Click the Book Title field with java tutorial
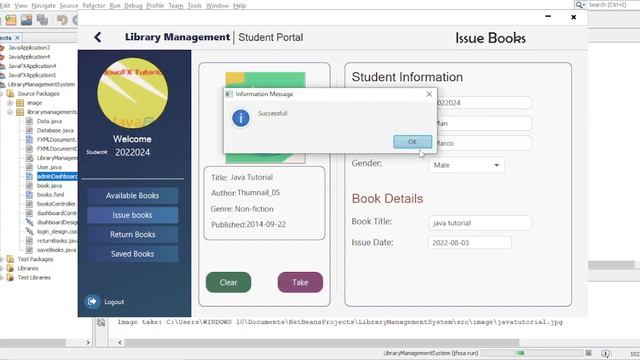This screenshot has height=360, width=640. point(480,223)
